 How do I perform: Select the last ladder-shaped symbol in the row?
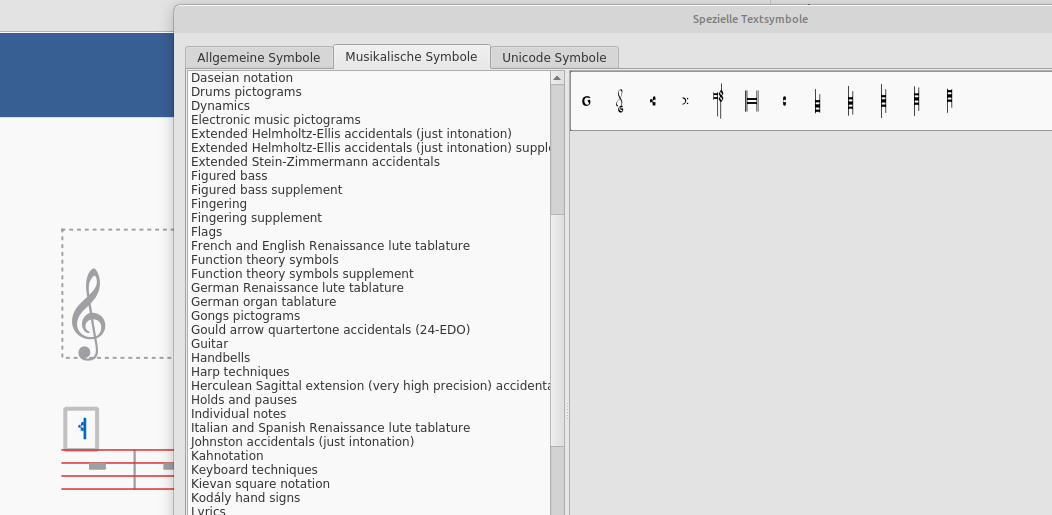pyautogui.click(x=949, y=100)
